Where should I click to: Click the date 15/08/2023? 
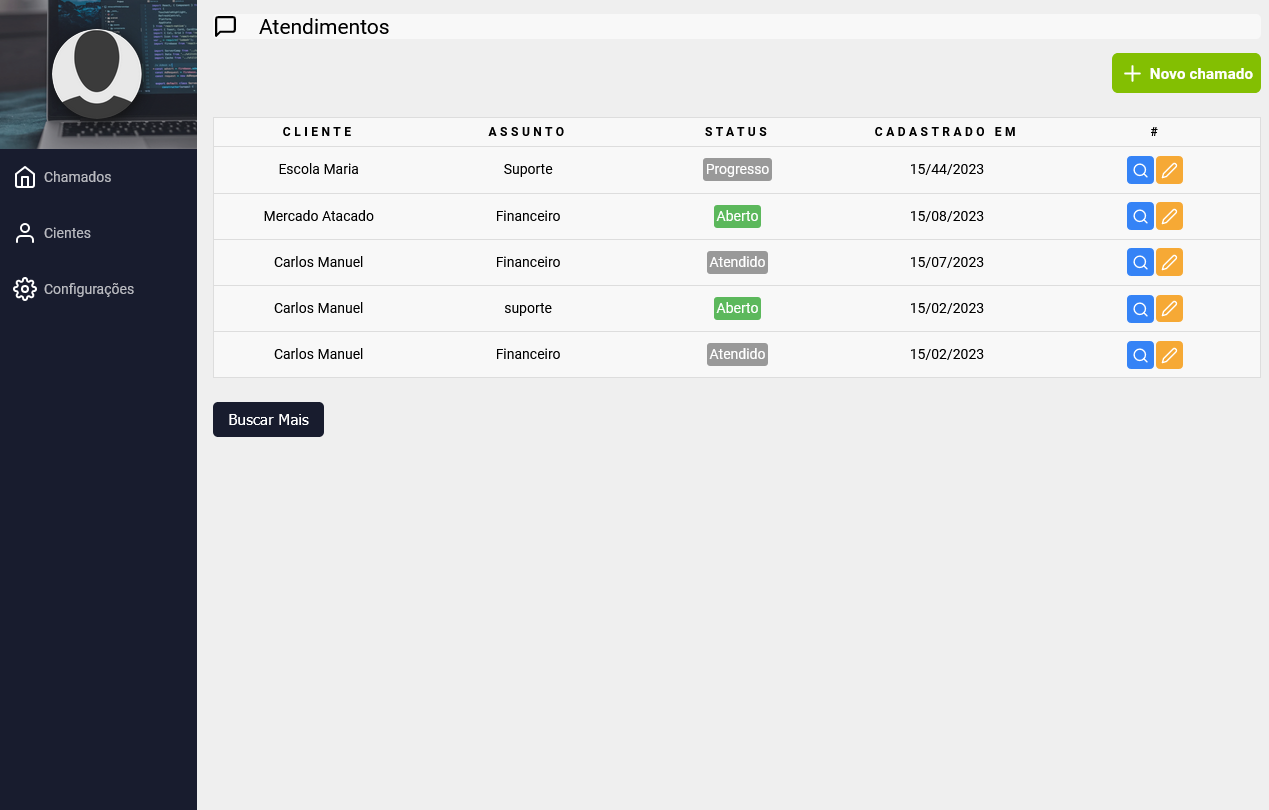point(946,216)
